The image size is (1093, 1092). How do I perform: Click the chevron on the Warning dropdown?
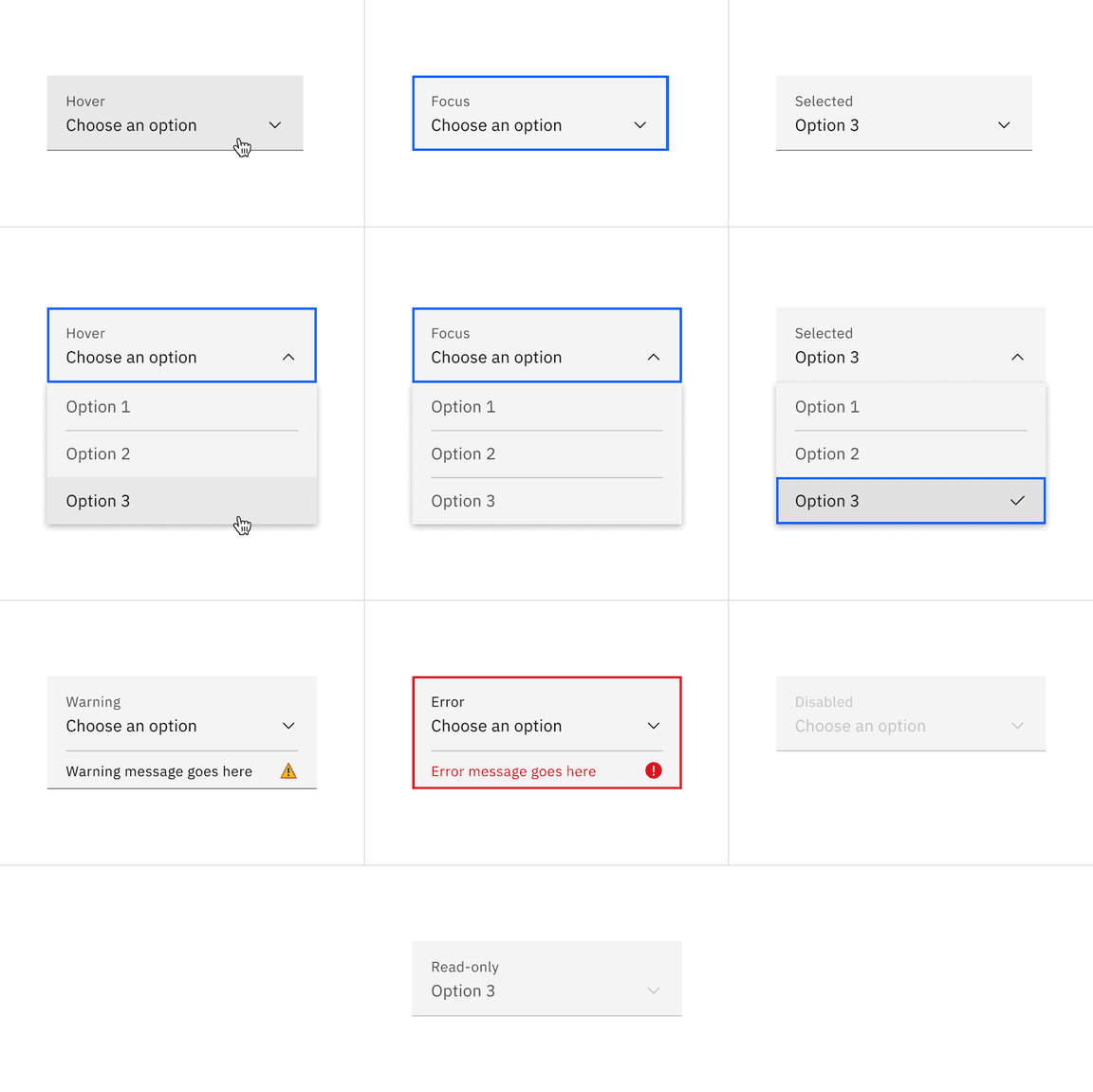(x=288, y=725)
